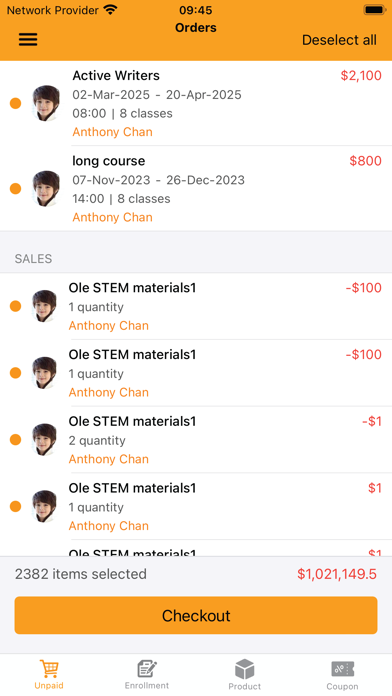
Task: Tap the orange Checkout button
Action: click(196, 615)
